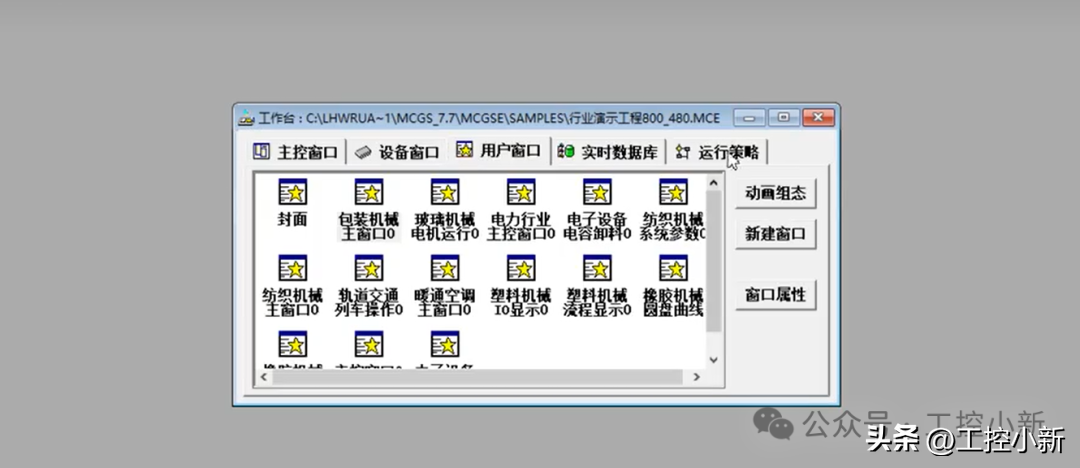Go to the 实时数据库 tab

click(608, 152)
